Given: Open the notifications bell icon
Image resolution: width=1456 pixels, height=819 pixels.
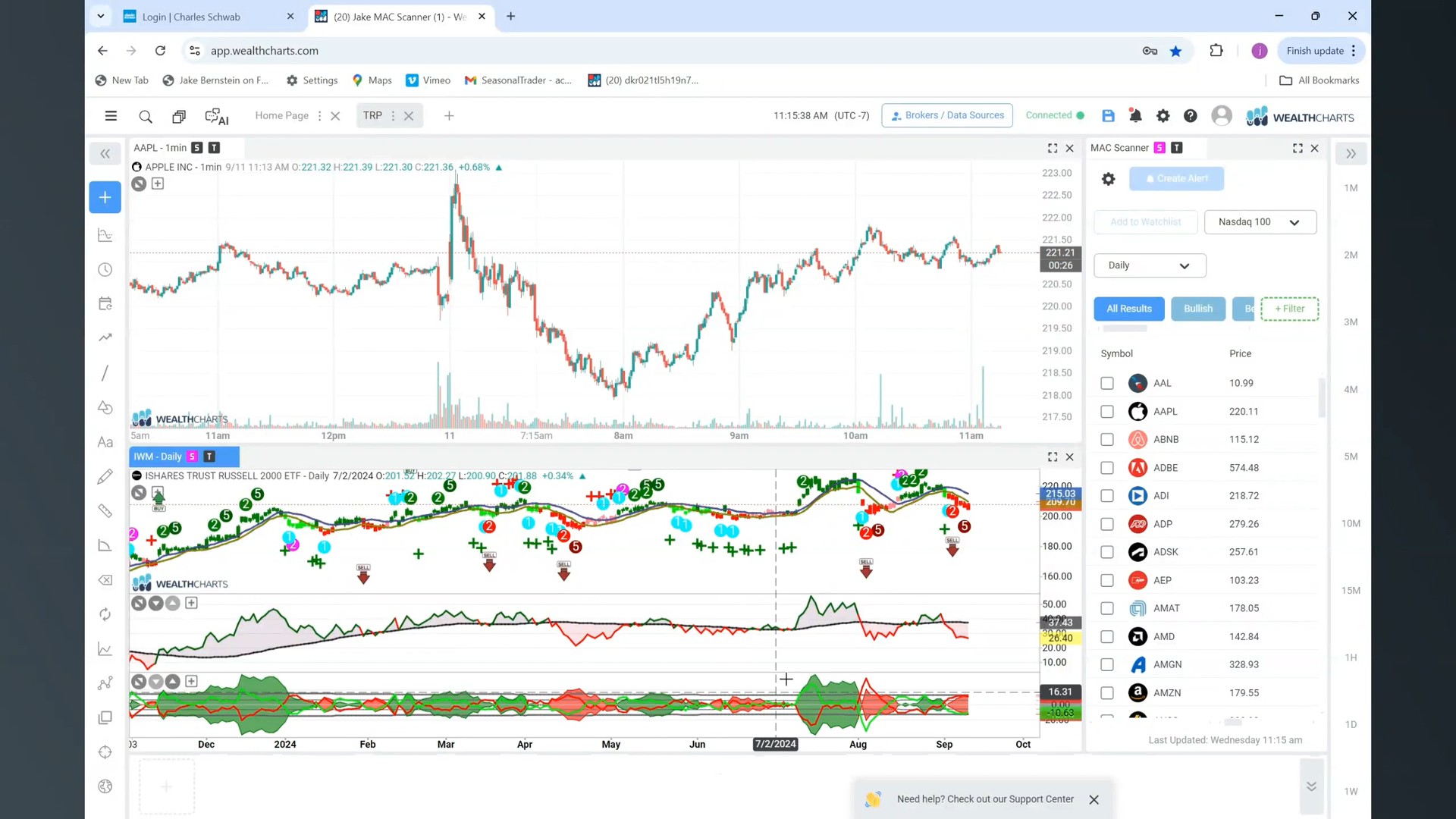Looking at the screenshot, I should point(1135,116).
